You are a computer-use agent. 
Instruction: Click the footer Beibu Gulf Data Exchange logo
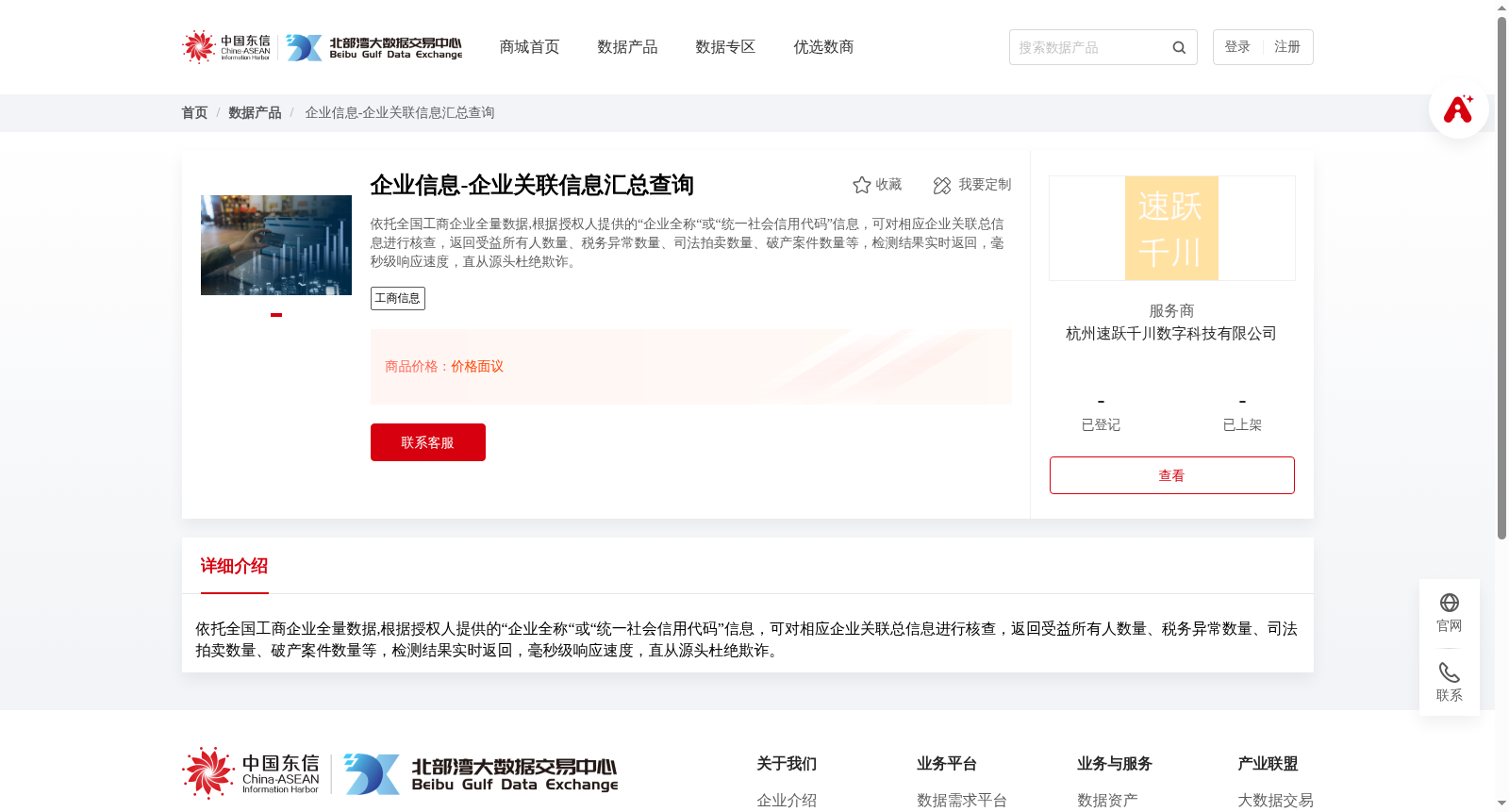481,773
